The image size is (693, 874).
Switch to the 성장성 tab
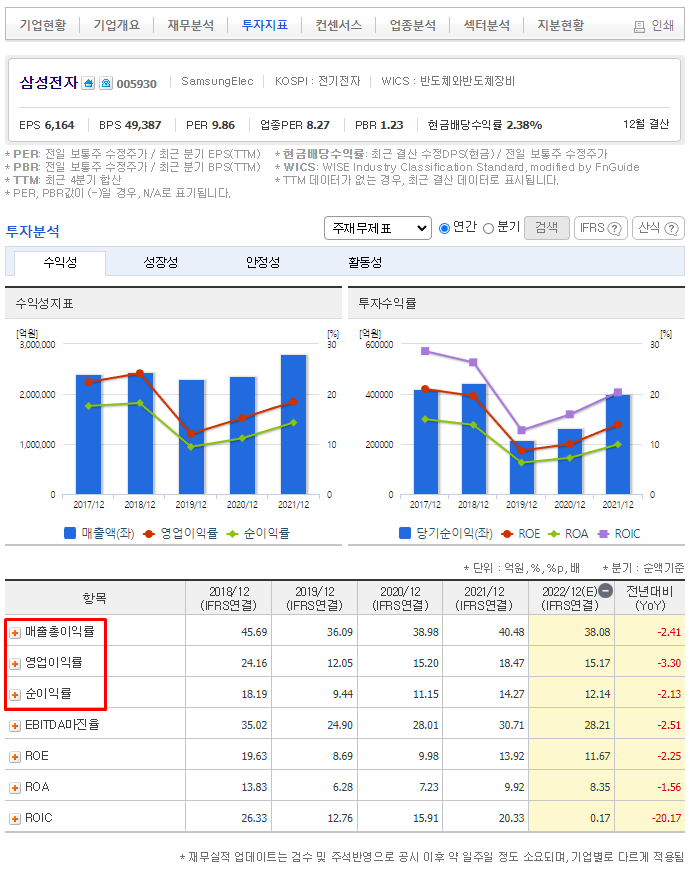point(161,263)
